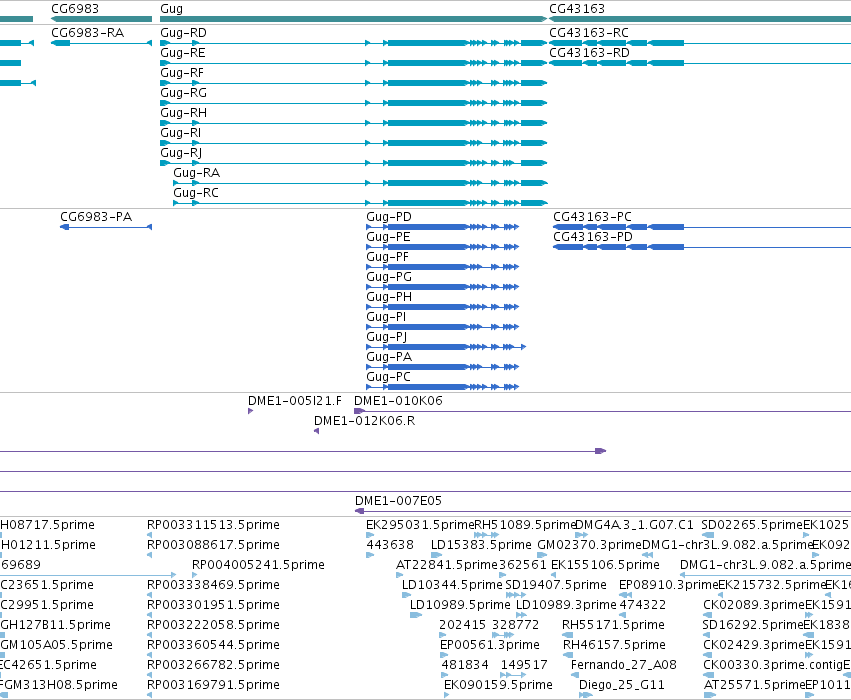Click transcript CG43163-RD label
Viewport: 851px width, 700px height.
(589, 53)
